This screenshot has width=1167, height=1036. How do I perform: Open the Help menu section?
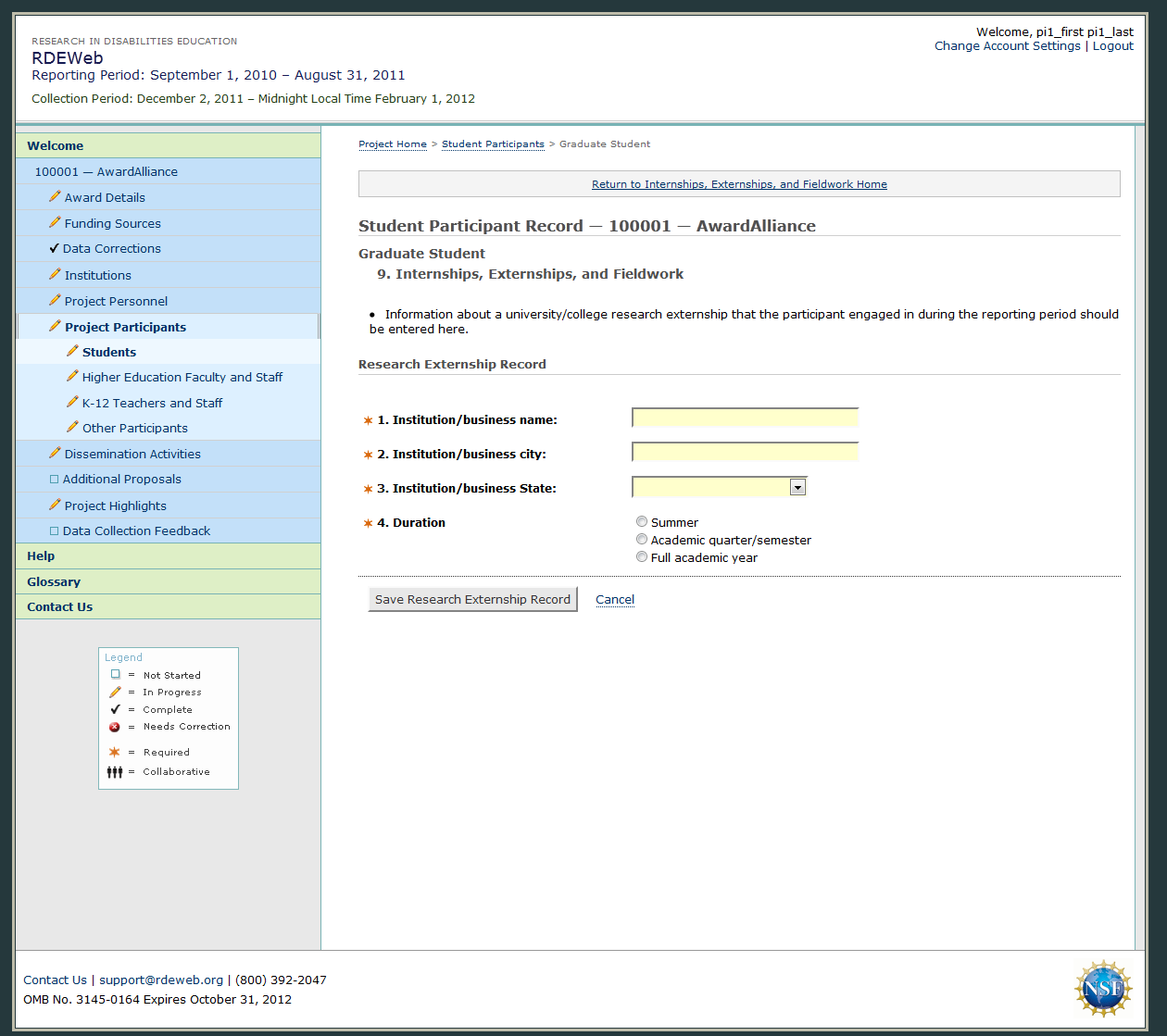click(41, 555)
